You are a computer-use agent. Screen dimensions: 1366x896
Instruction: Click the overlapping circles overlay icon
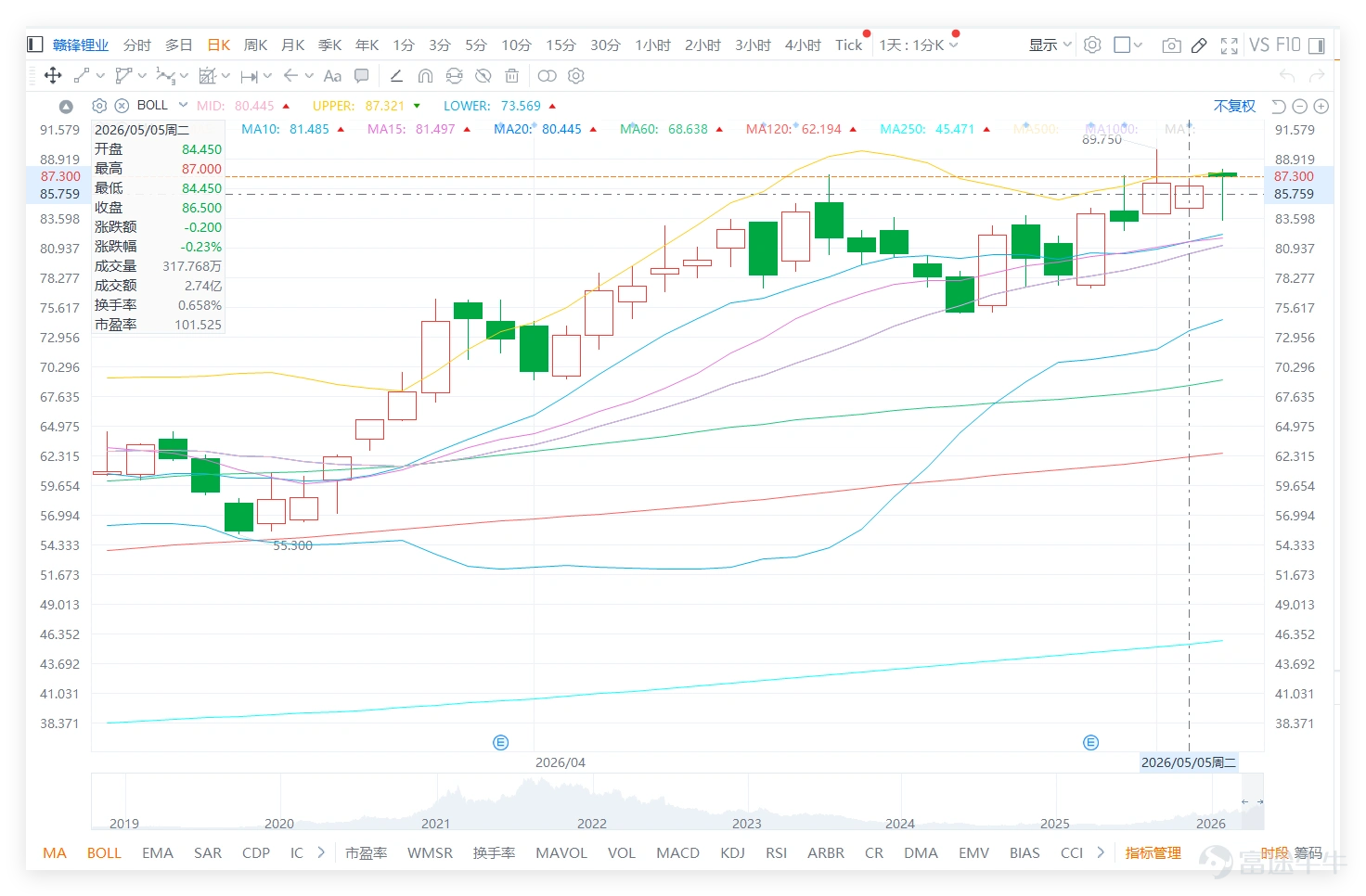(x=548, y=76)
